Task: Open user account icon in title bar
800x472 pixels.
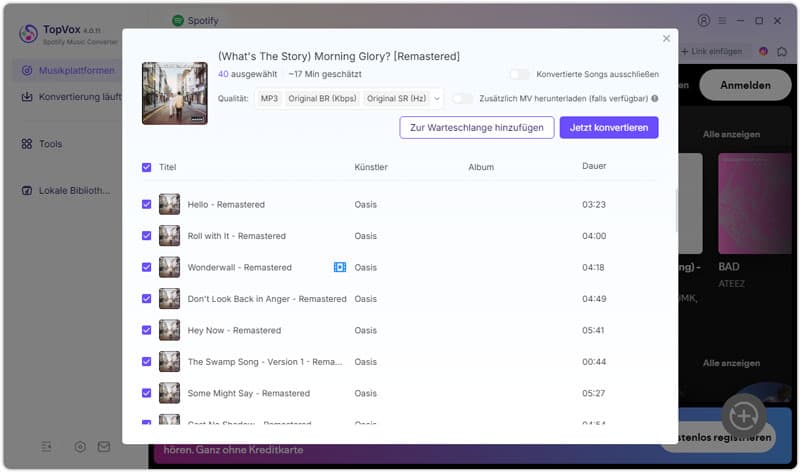Action: (704, 20)
